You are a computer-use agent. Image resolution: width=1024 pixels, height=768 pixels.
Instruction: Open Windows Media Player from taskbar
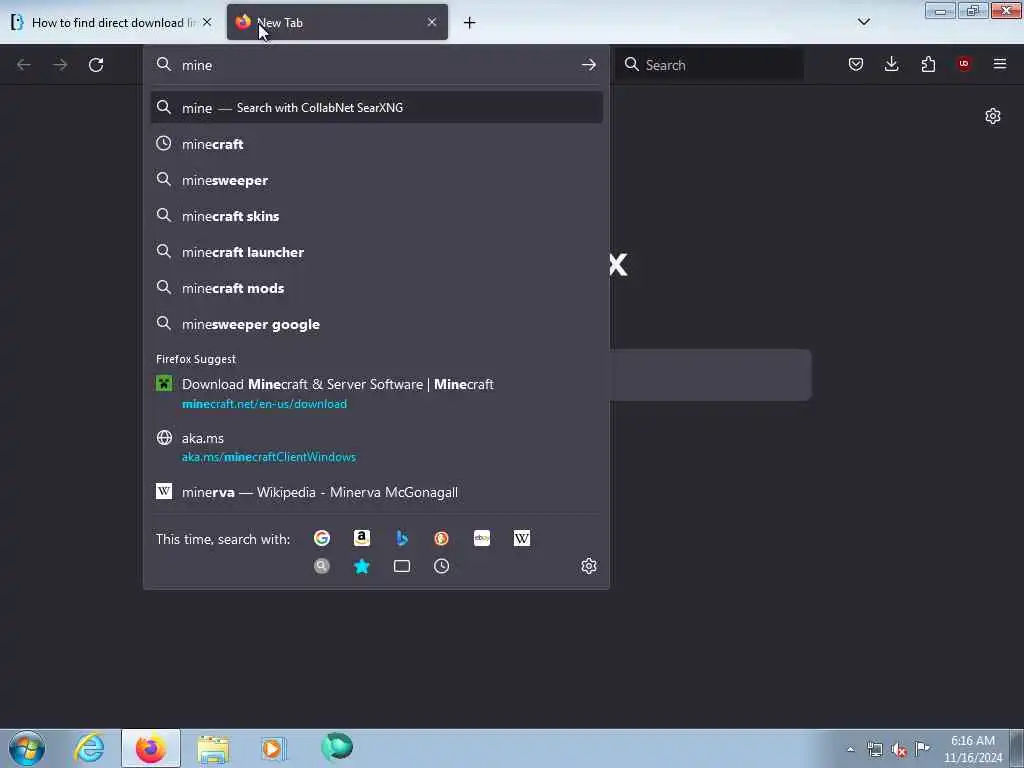274,748
